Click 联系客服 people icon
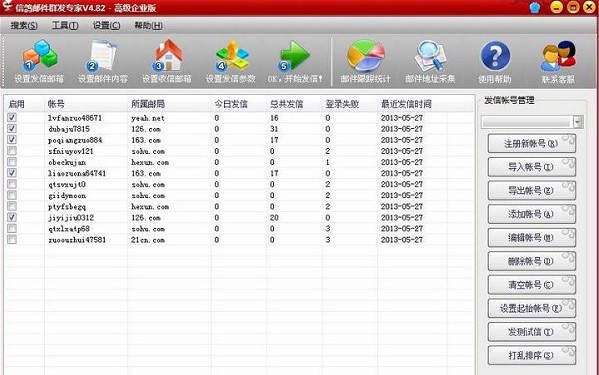The width and height of the screenshot is (599, 375). 558,56
